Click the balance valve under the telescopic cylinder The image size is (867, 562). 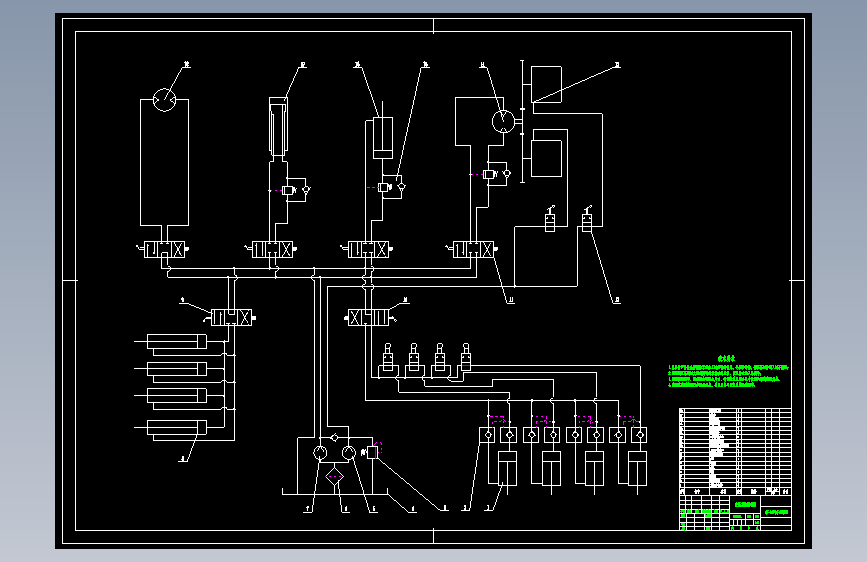(288, 190)
